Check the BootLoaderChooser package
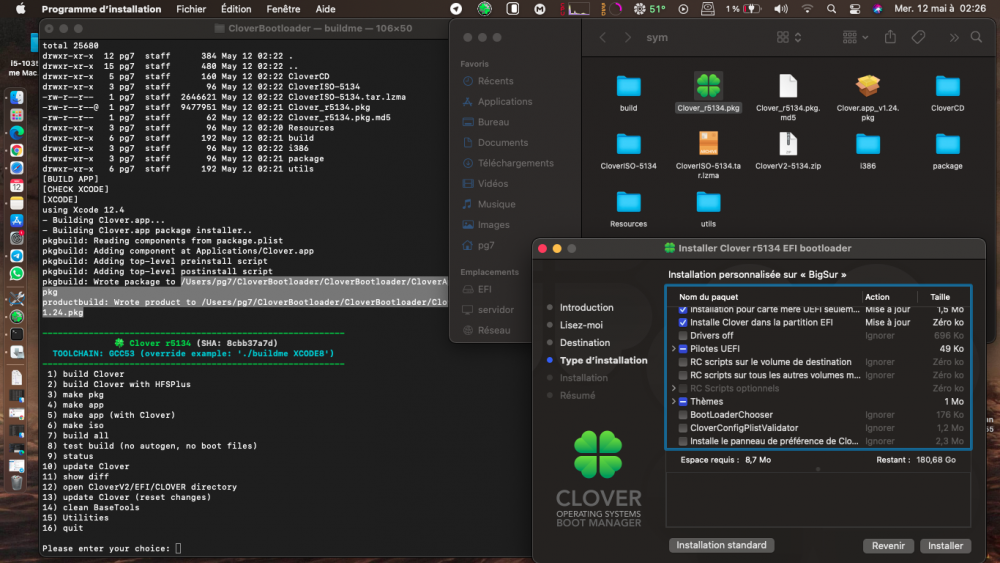 point(682,414)
